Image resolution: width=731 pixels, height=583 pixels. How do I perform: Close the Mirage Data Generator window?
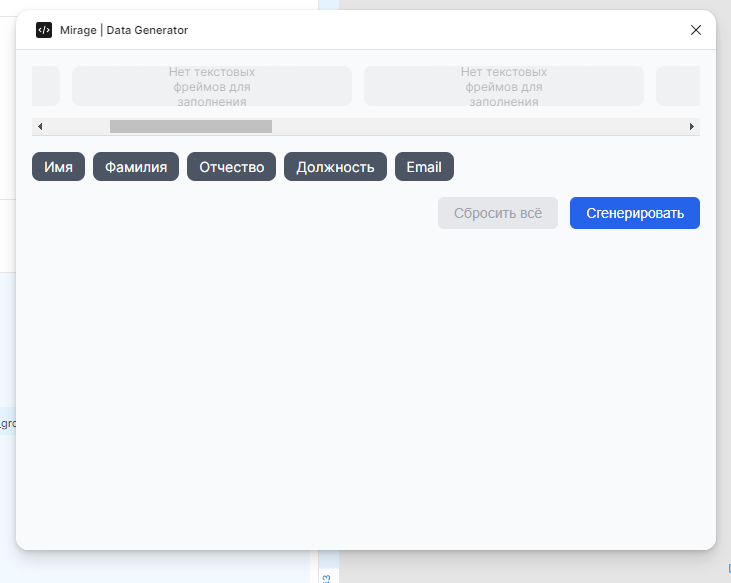click(x=696, y=30)
